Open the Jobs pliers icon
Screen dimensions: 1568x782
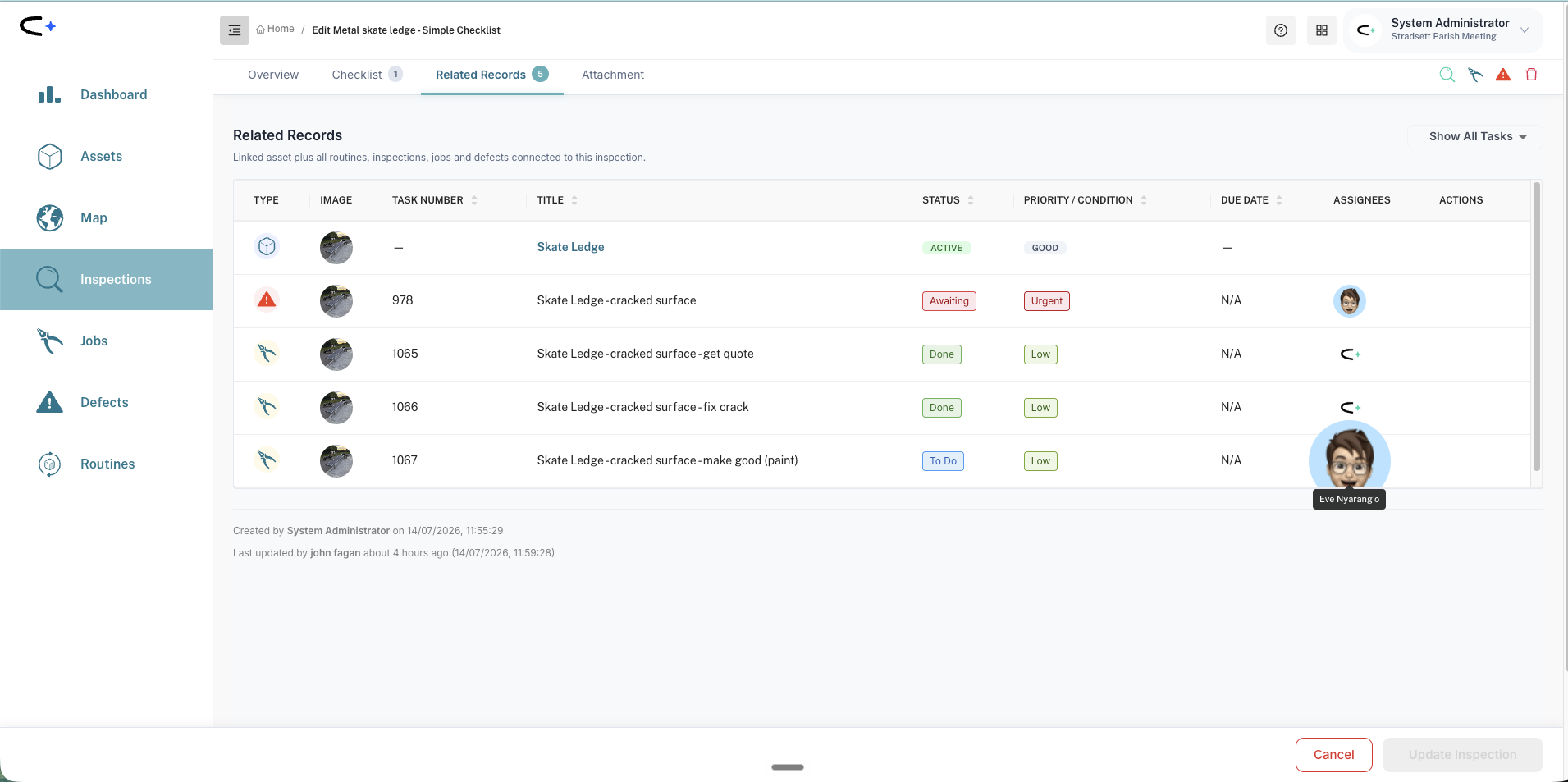50,341
